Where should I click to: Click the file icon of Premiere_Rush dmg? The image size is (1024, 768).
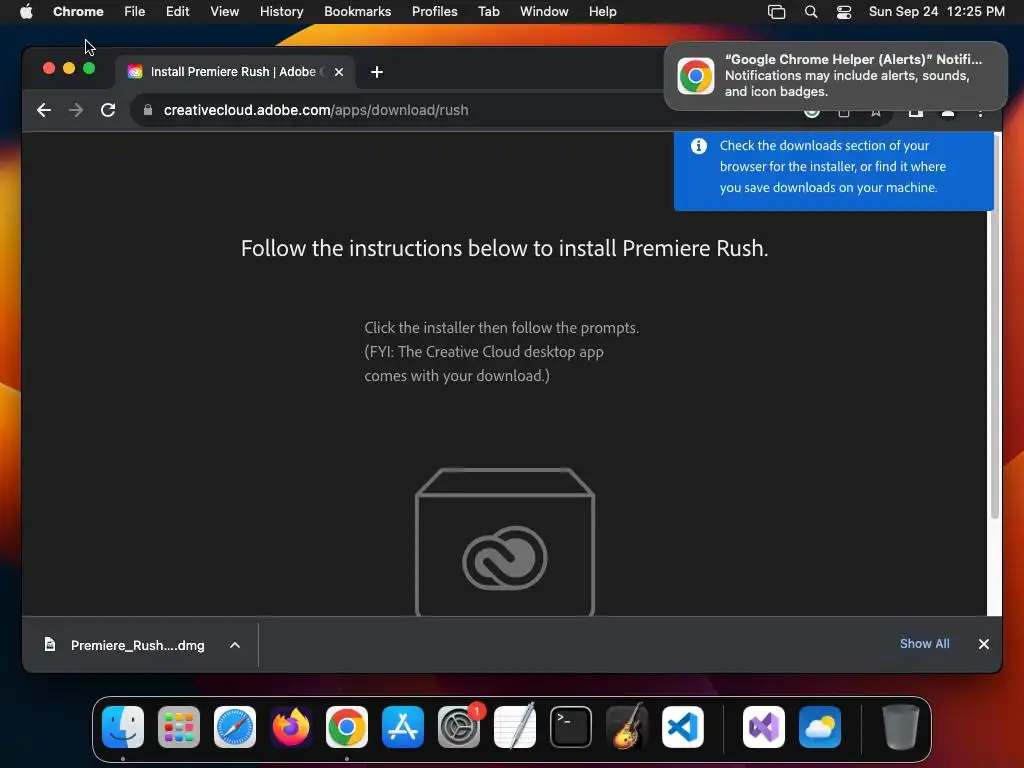point(50,645)
